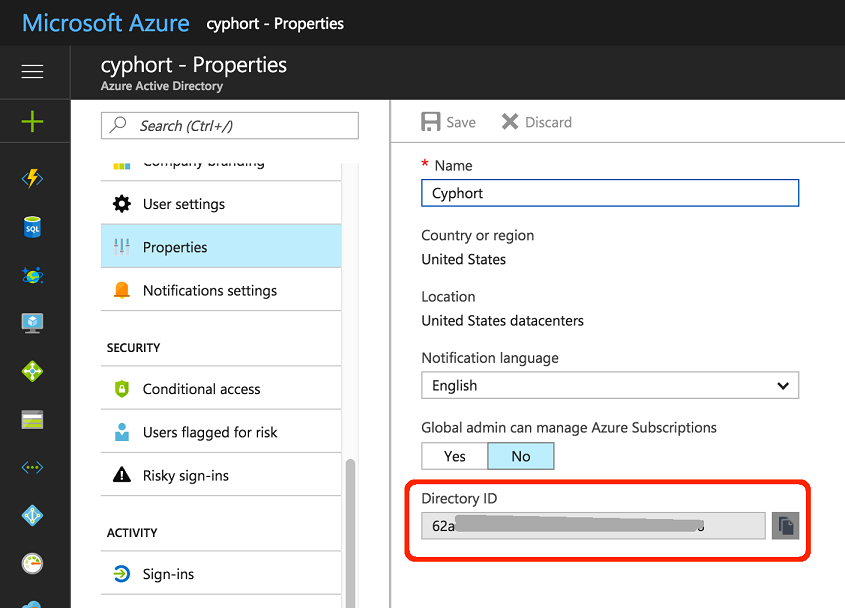This screenshot has width=845, height=608.
Task: Click the Name text field
Action: pos(610,193)
